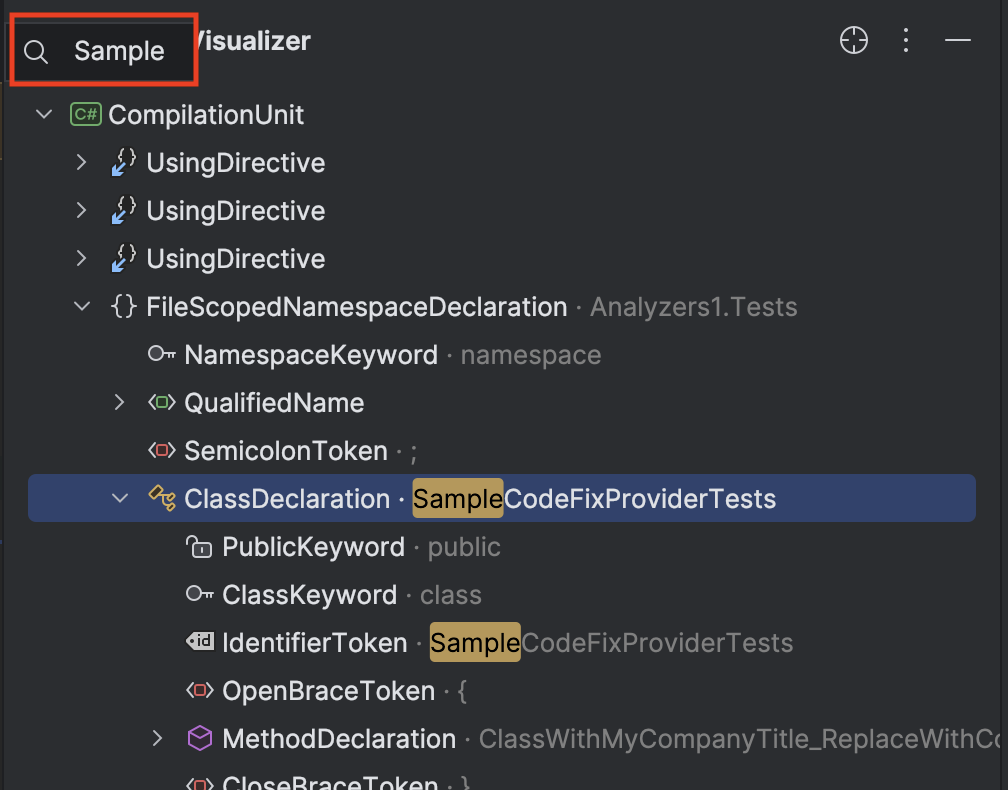Click the crosshair locate icon in header
Screen dimensions: 1008x790
coord(854,41)
